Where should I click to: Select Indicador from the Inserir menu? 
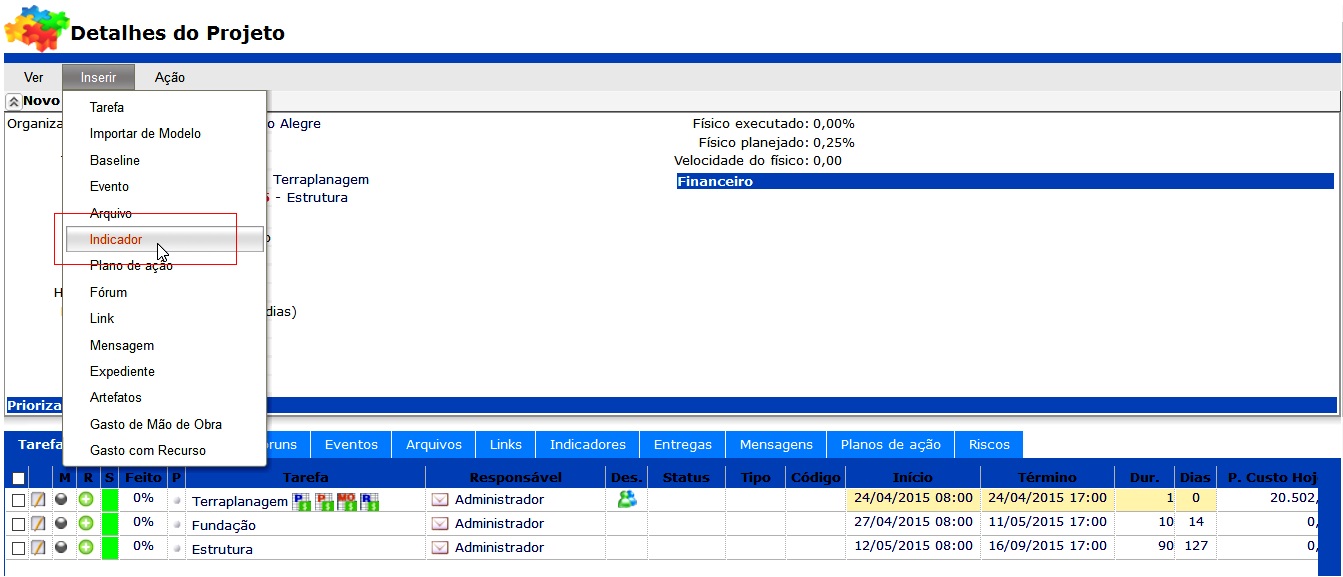pos(116,240)
